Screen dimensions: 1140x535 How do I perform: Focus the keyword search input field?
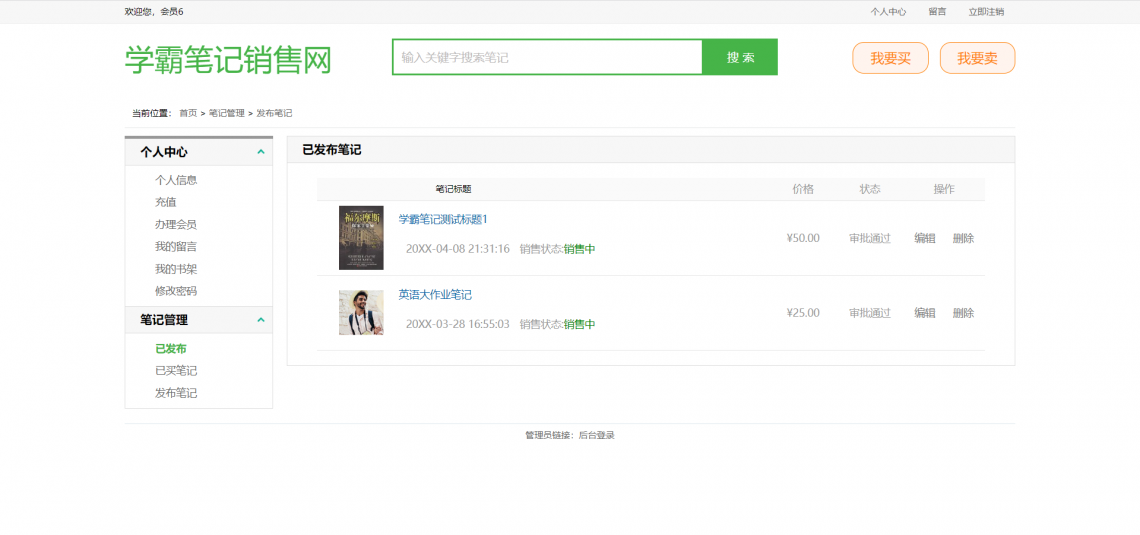[547, 57]
